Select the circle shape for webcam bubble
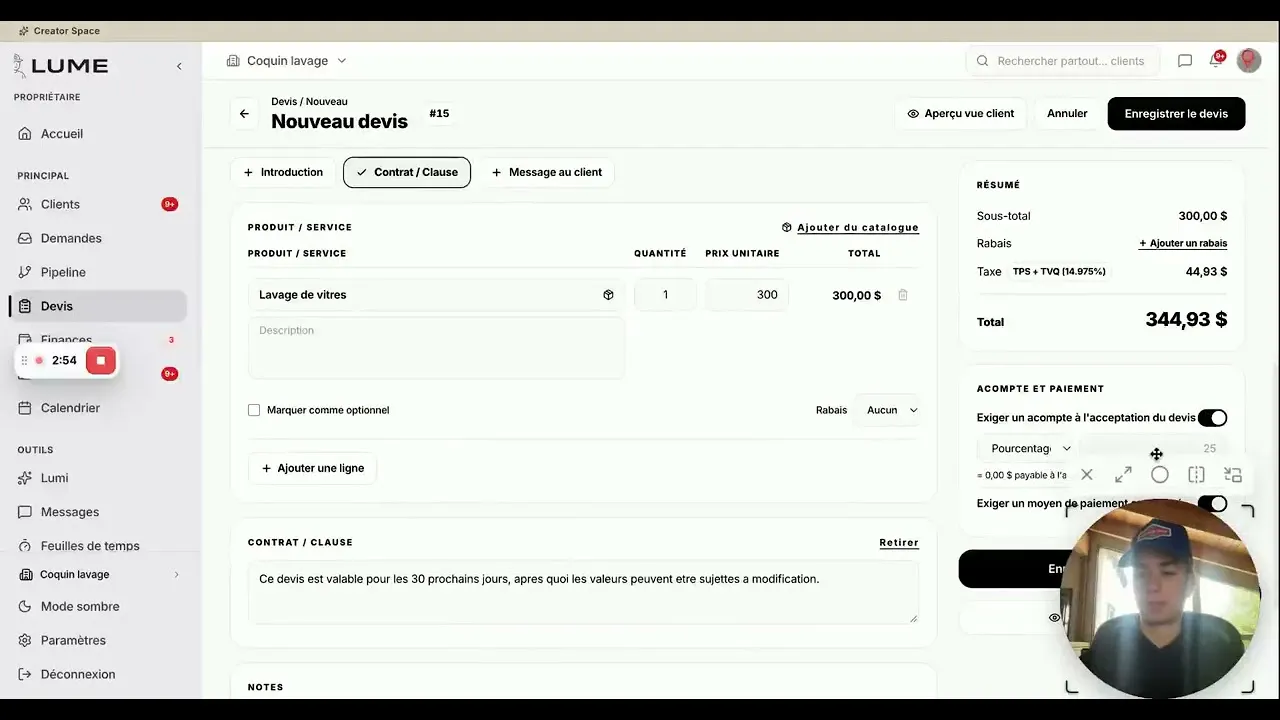The width and height of the screenshot is (1280, 720). click(x=1160, y=475)
